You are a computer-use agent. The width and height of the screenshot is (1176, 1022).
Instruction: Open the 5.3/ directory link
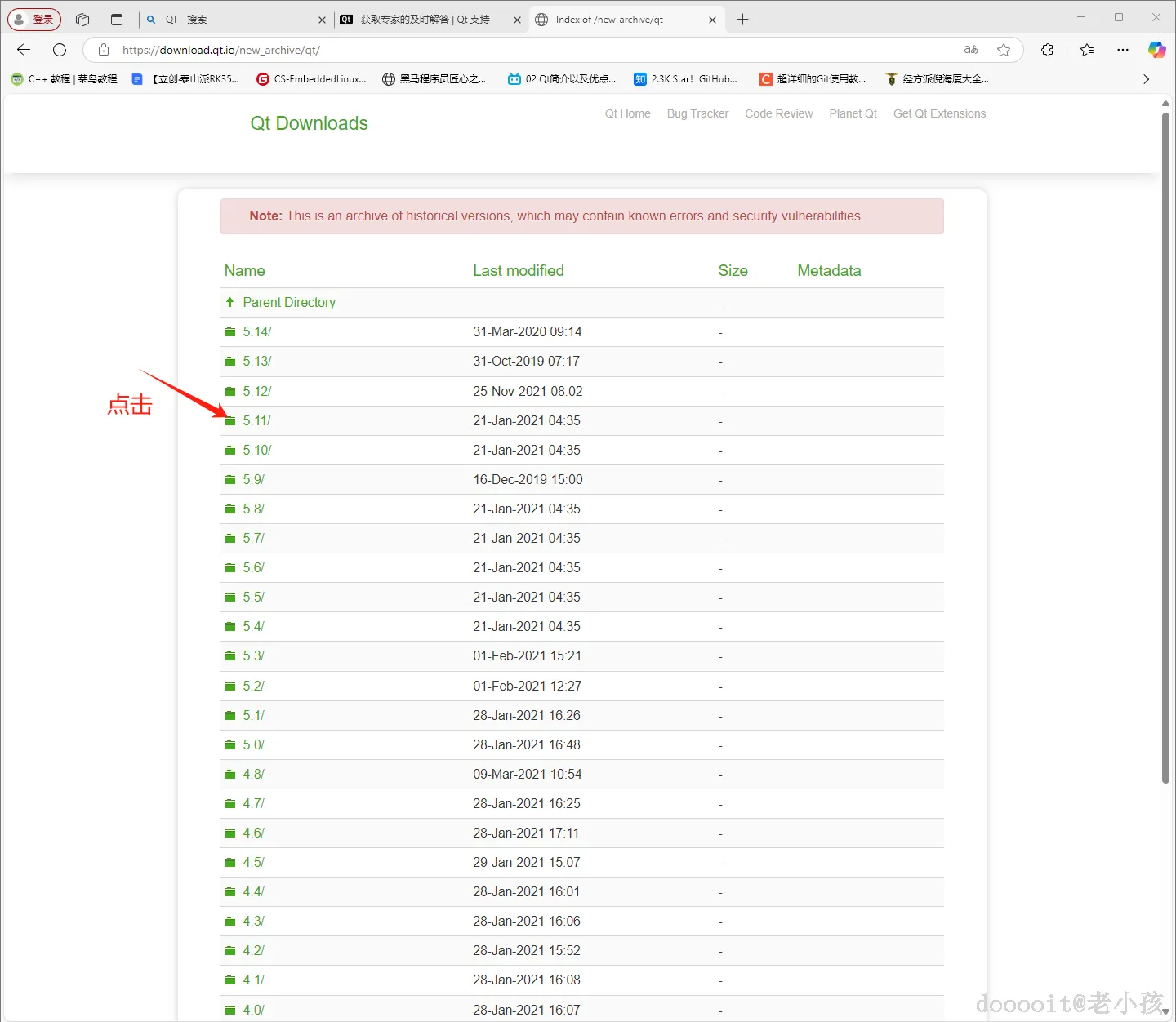click(x=253, y=655)
